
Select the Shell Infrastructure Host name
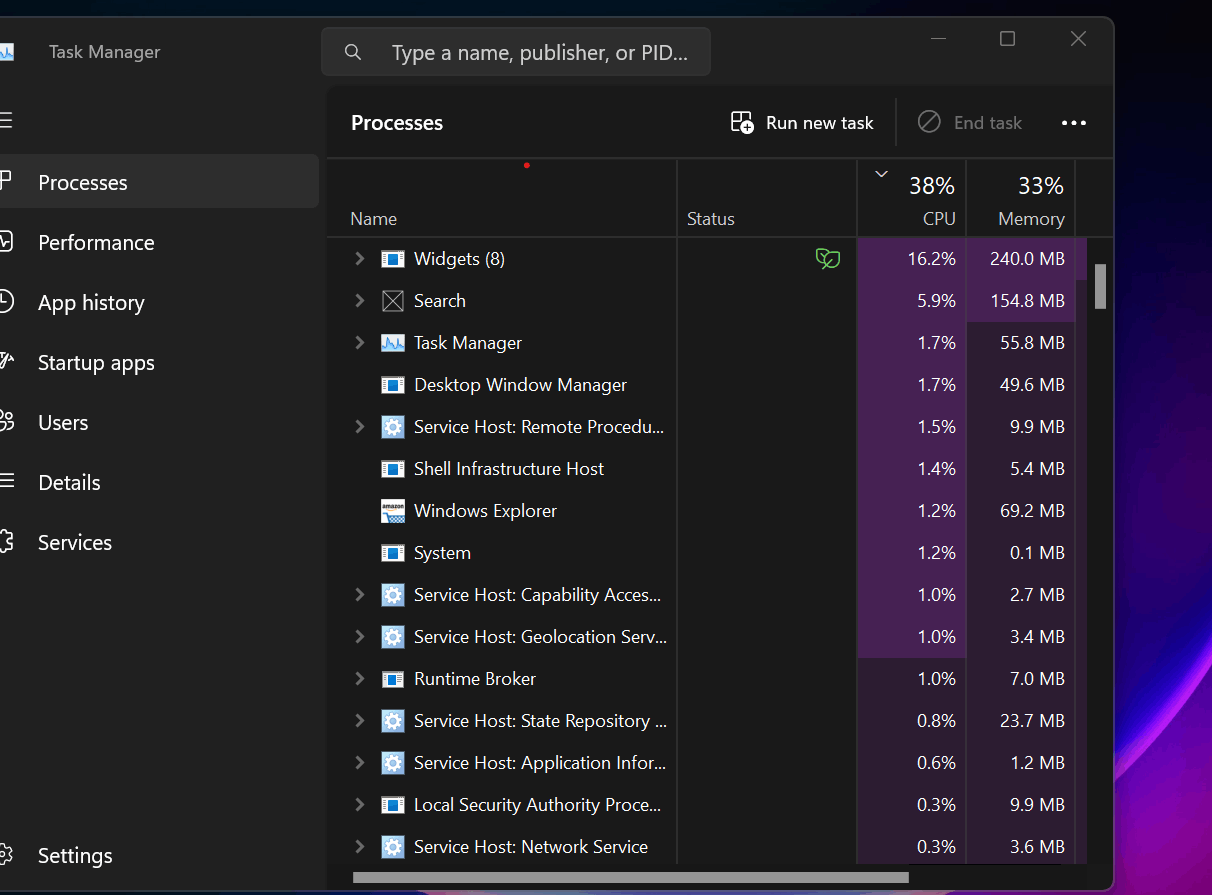[x=509, y=469]
